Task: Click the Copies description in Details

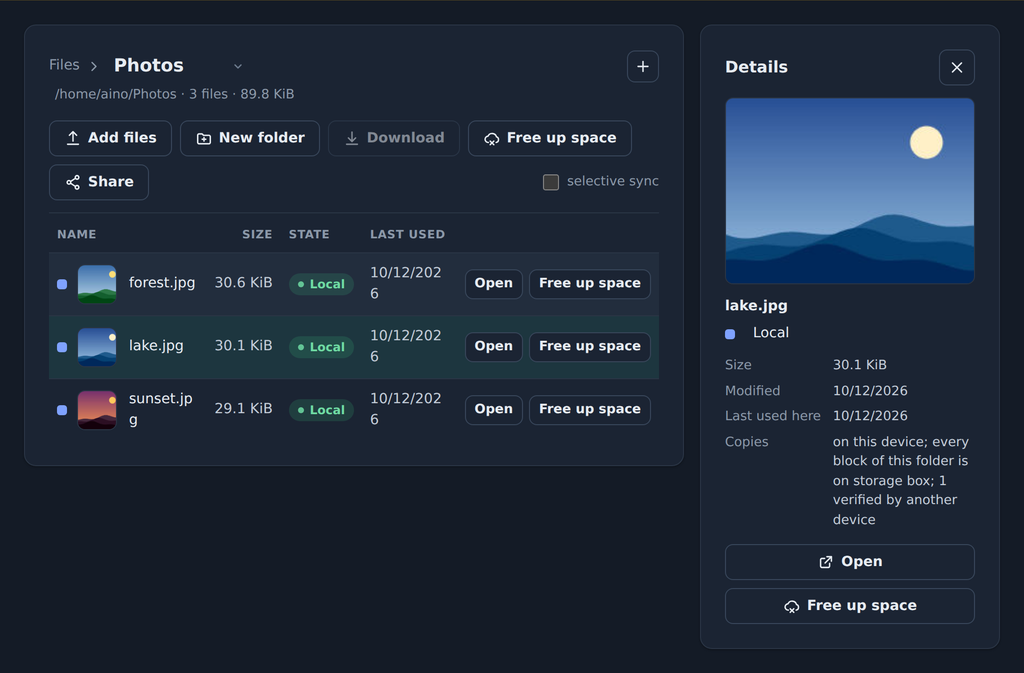Action: coord(901,480)
